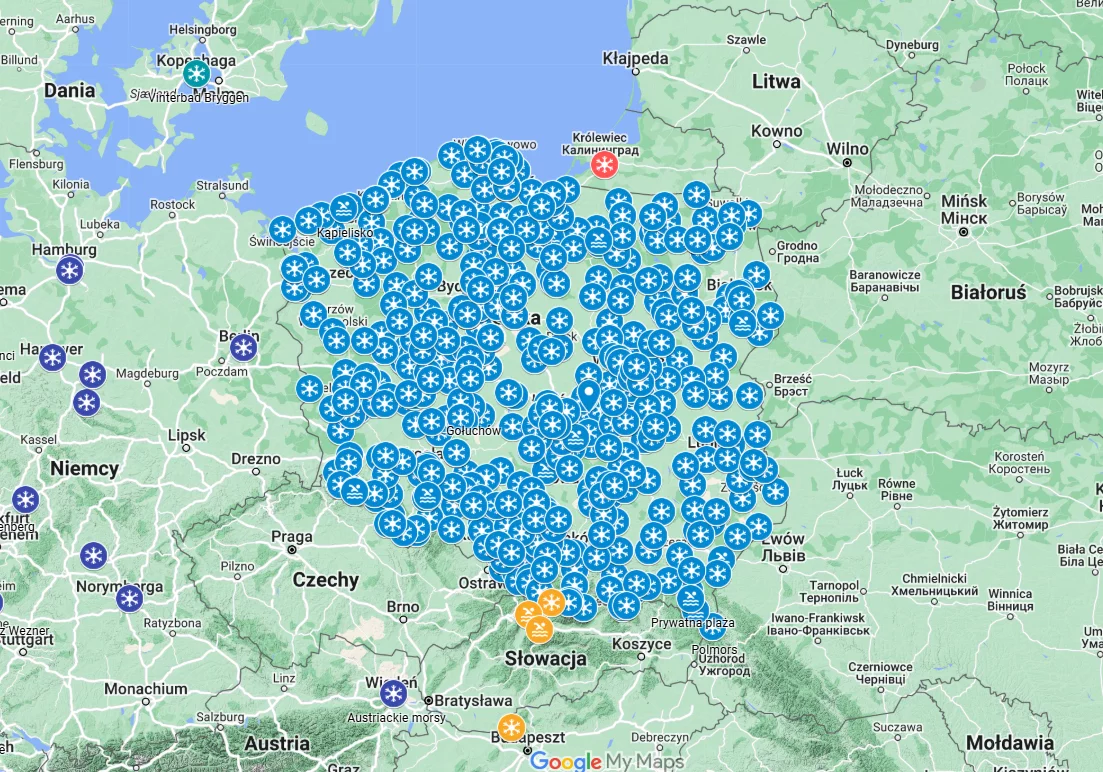Open the orange swimmer marker nearest Słowacja label
Viewport: 1103px width, 772px height.
click(x=540, y=629)
